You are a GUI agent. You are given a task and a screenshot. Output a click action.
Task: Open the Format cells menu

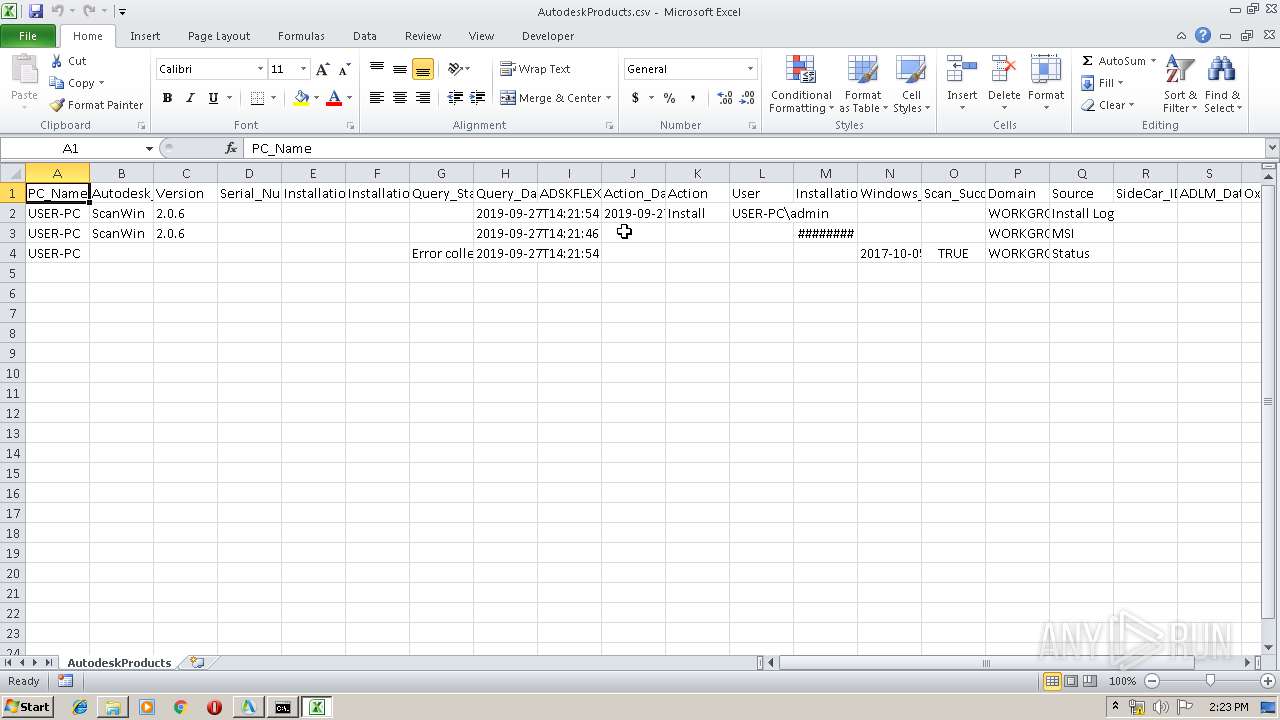[x=1046, y=85]
